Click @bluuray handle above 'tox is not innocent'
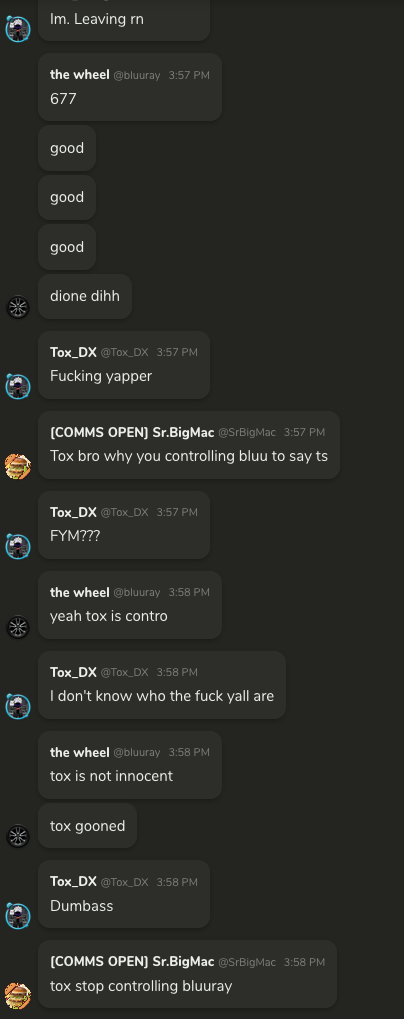This screenshot has height=1019, width=404. point(136,753)
